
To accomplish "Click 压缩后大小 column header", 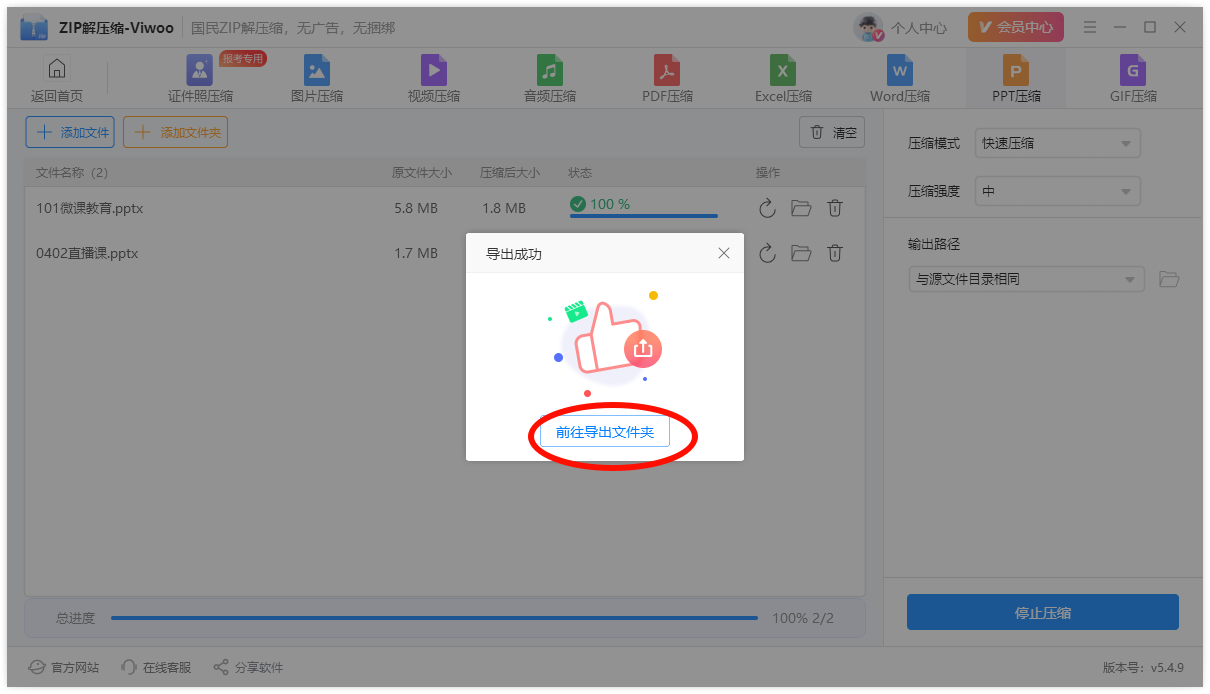I will (x=509, y=172).
